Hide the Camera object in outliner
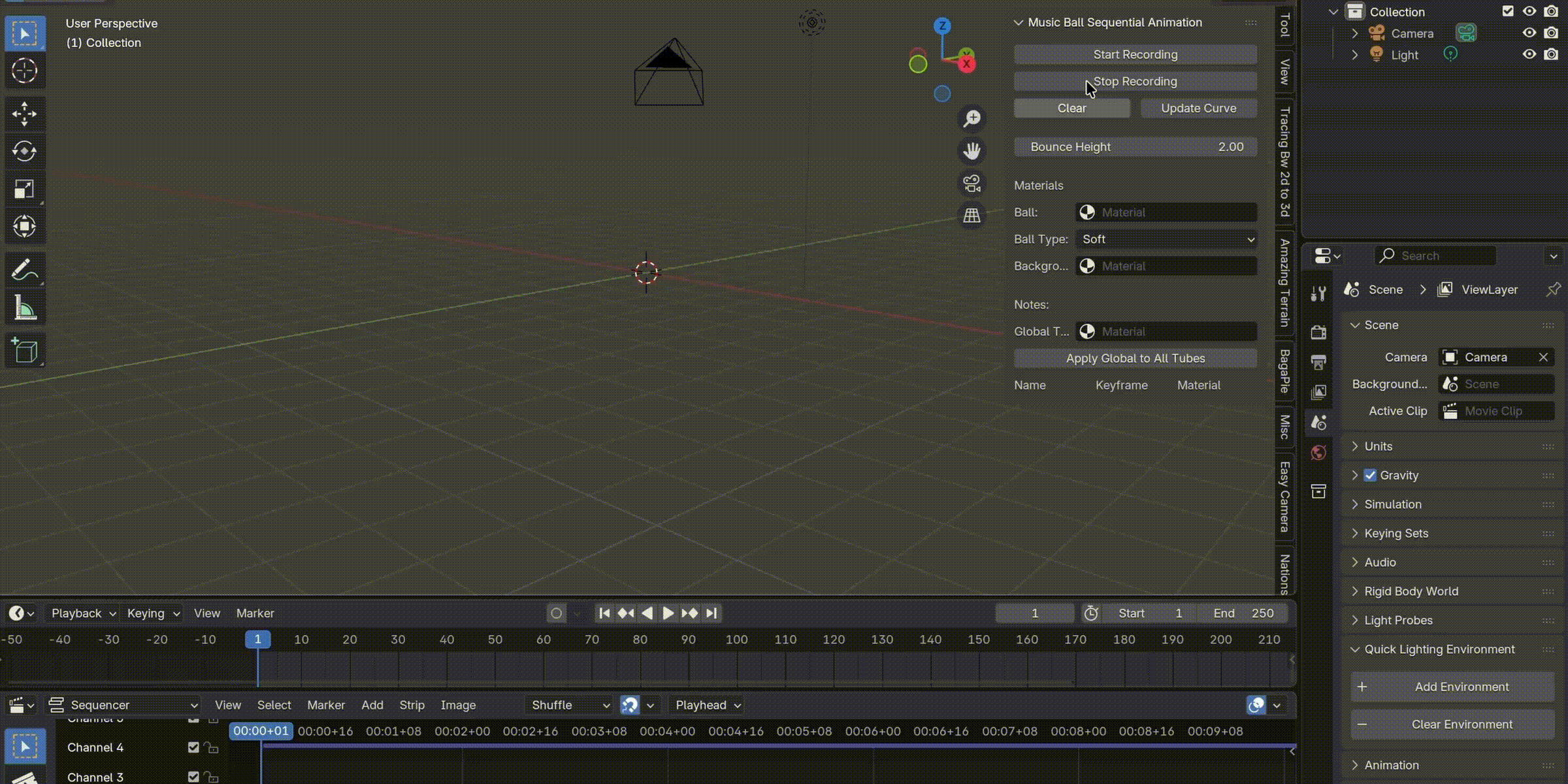 (x=1529, y=33)
